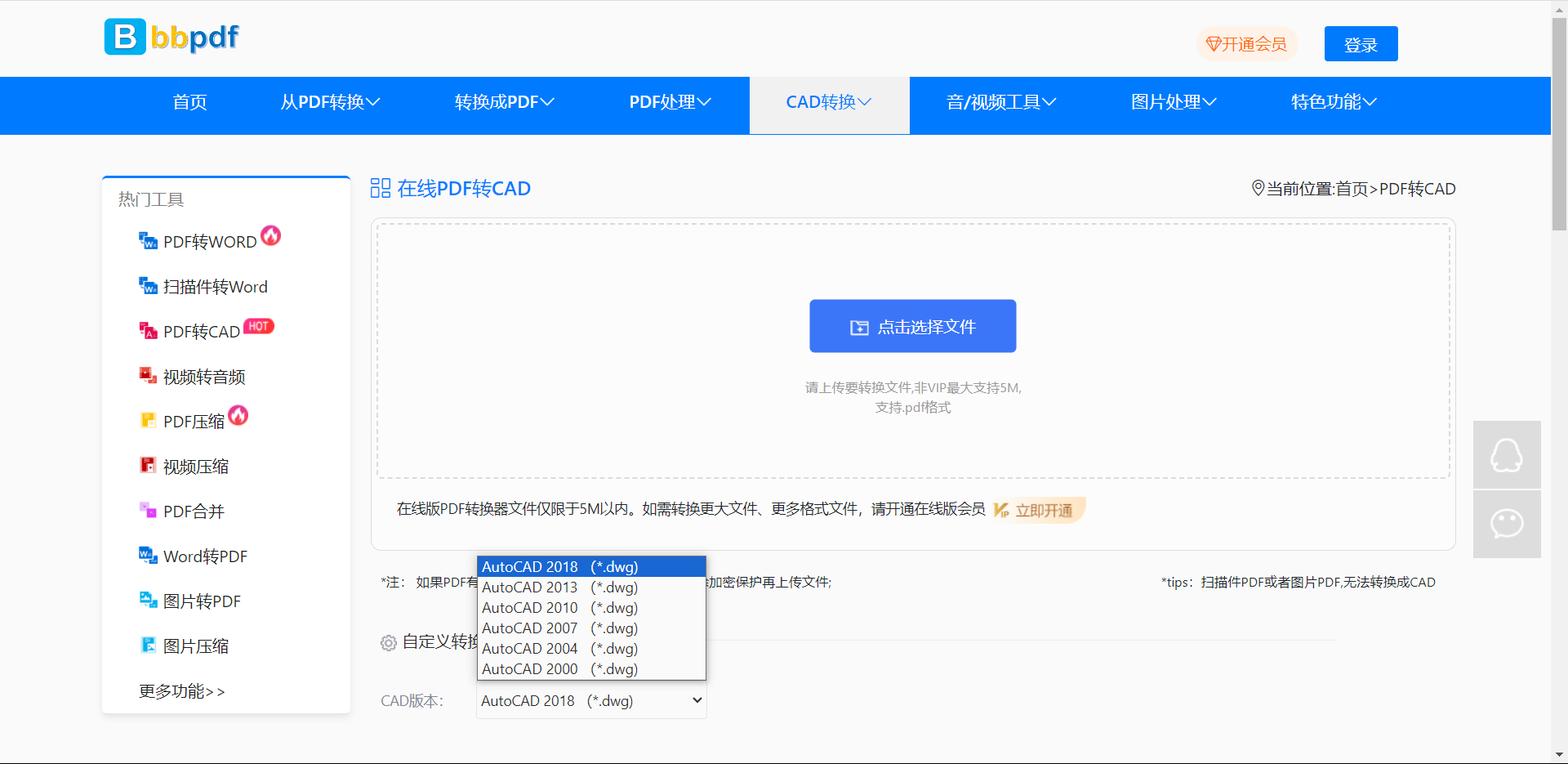Click the grid icon beside 在线PDF转CAD

pyautogui.click(x=381, y=188)
